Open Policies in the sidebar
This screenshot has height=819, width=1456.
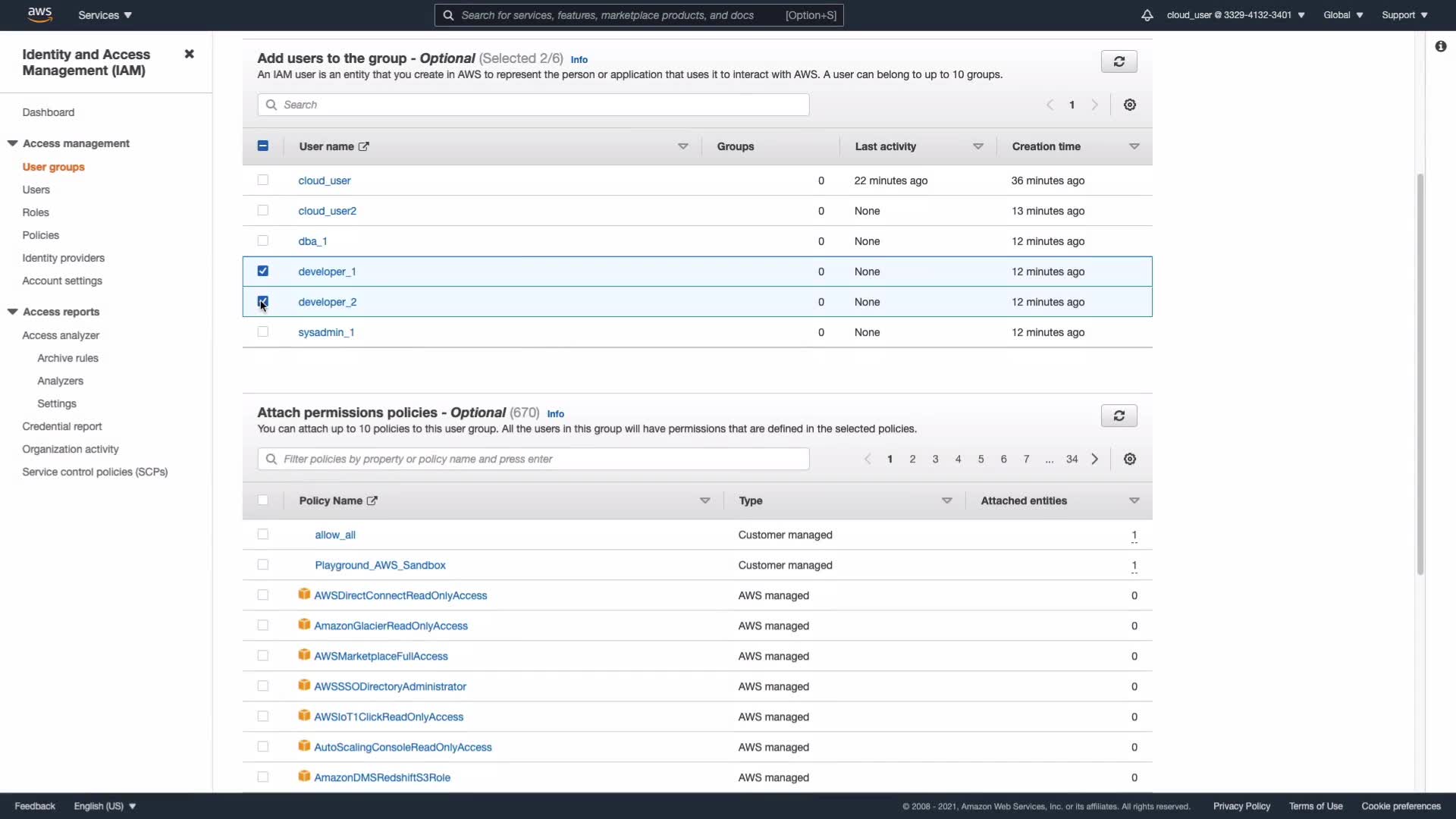[40, 235]
